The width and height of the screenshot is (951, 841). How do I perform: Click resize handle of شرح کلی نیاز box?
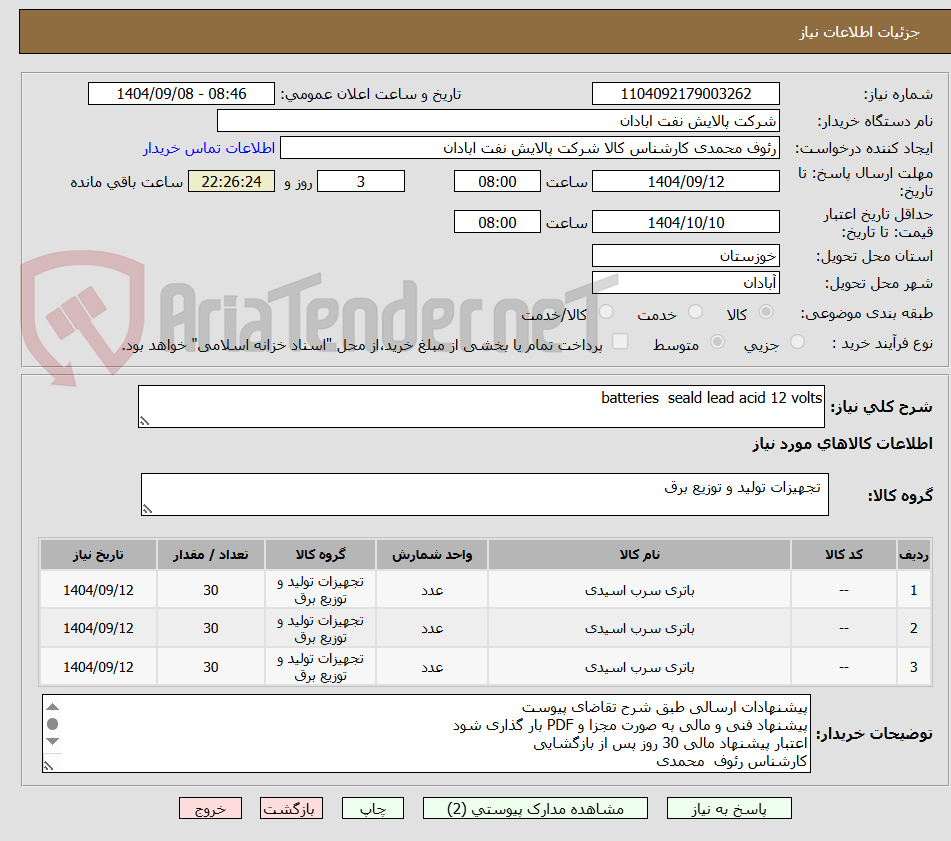(x=144, y=421)
